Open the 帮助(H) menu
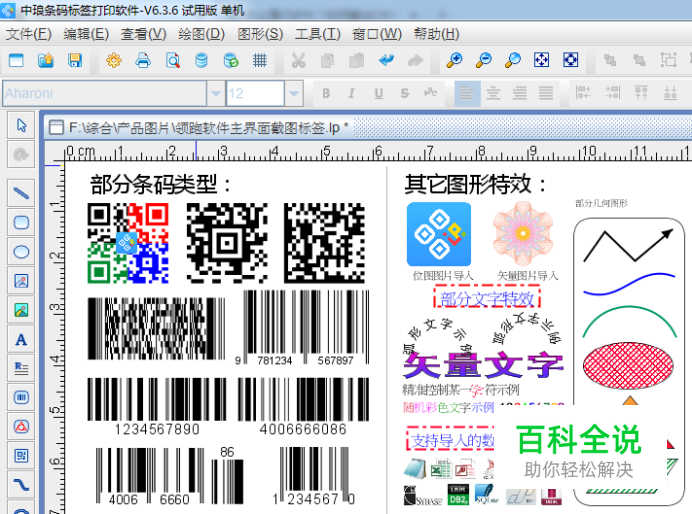The width and height of the screenshot is (692, 514). [x=436, y=34]
